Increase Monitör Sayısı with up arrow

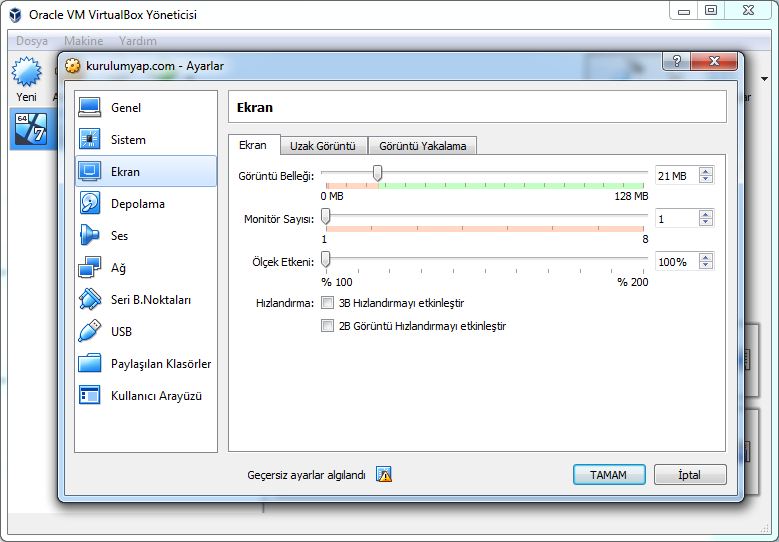click(x=705, y=215)
